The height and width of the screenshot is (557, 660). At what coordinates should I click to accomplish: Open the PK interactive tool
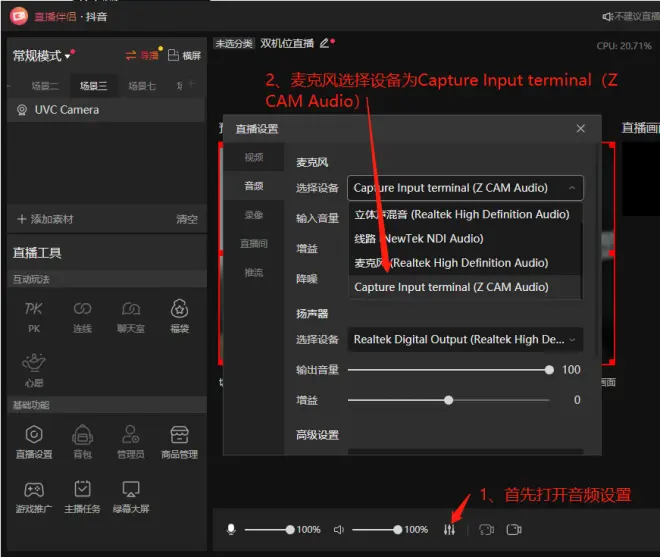tap(34, 317)
